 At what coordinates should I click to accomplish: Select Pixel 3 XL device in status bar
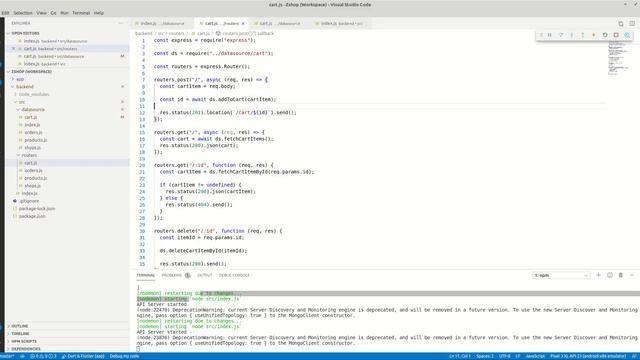(x=588, y=356)
